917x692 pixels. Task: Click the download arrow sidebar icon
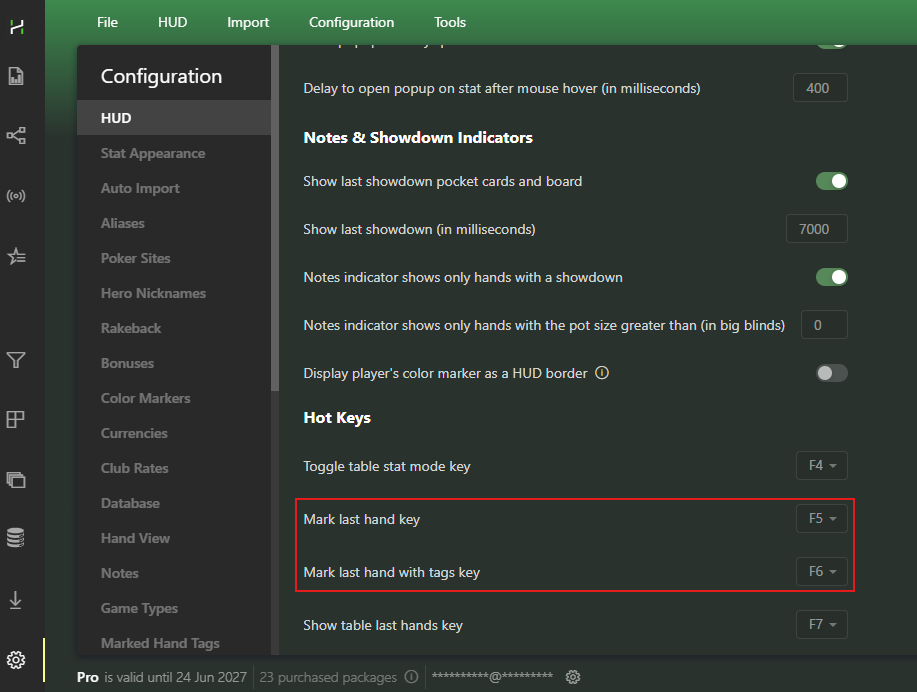click(x=16, y=600)
